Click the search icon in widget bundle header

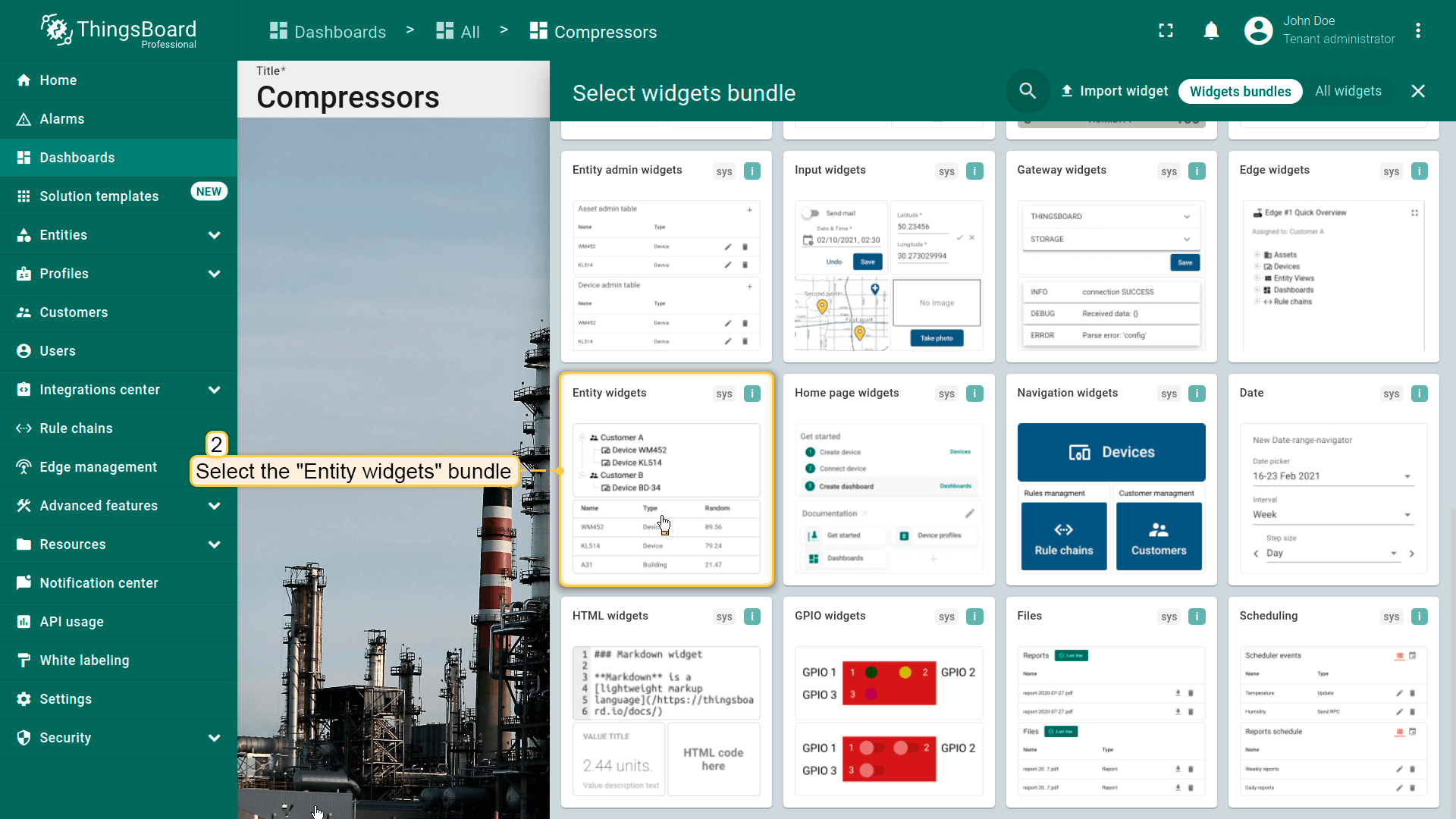click(1028, 91)
